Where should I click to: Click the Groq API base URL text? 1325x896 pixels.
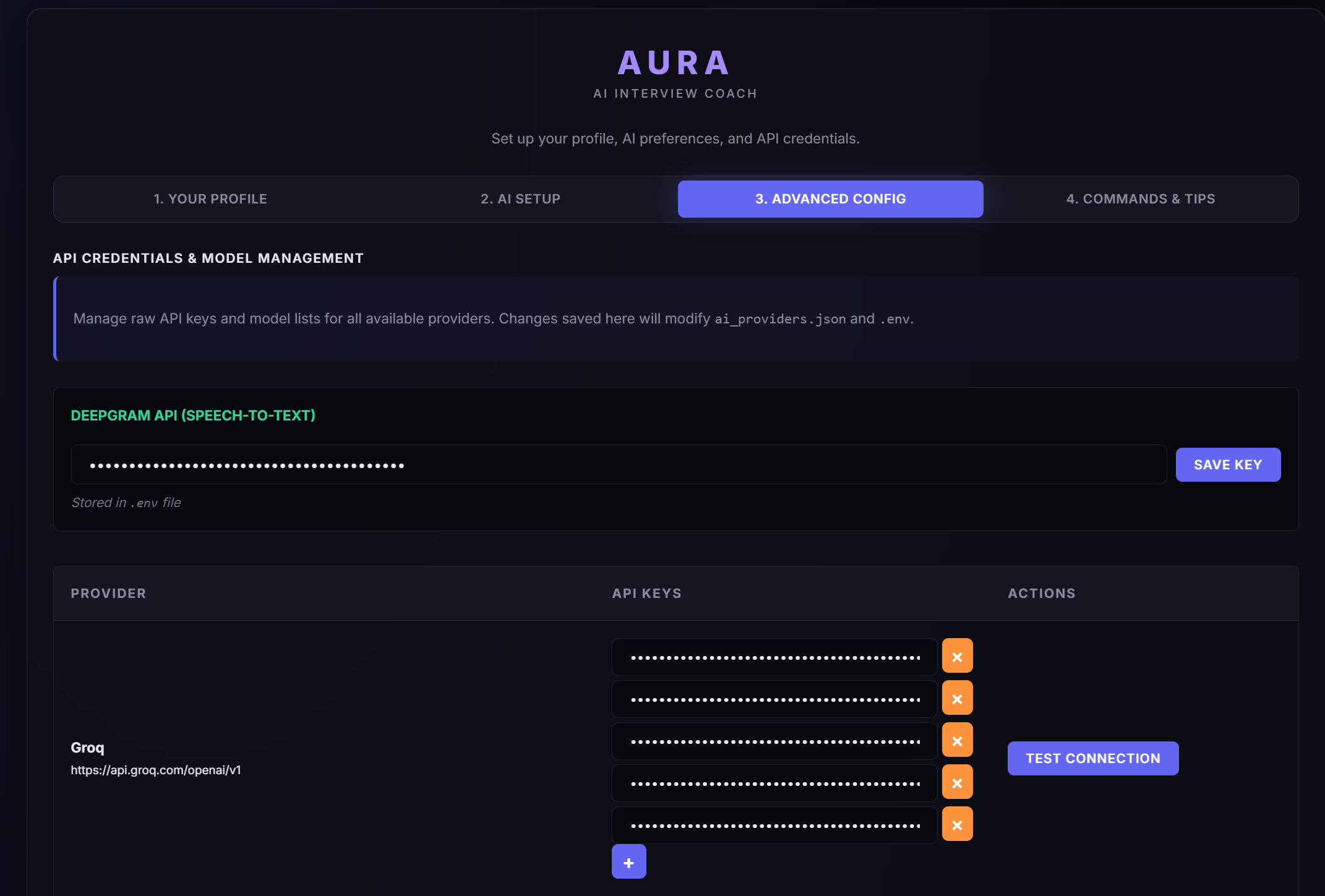pyautogui.click(x=156, y=770)
